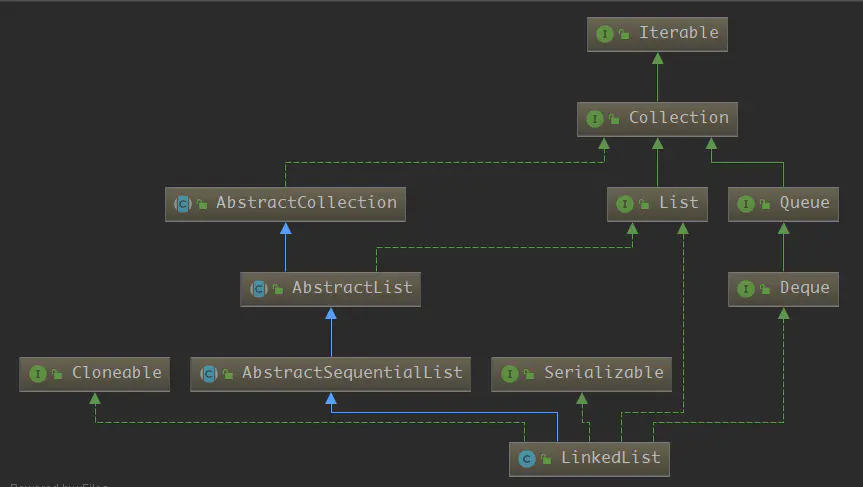Click the green interface icon on Cloneable

pos(37,374)
